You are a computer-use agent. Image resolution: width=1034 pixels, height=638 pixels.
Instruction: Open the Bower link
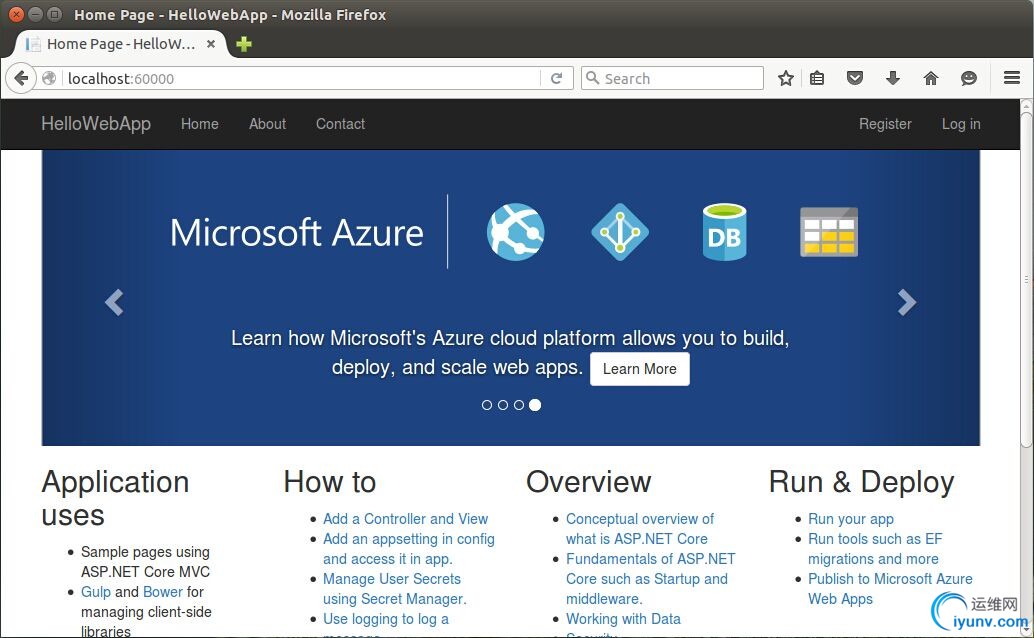coord(163,592)
